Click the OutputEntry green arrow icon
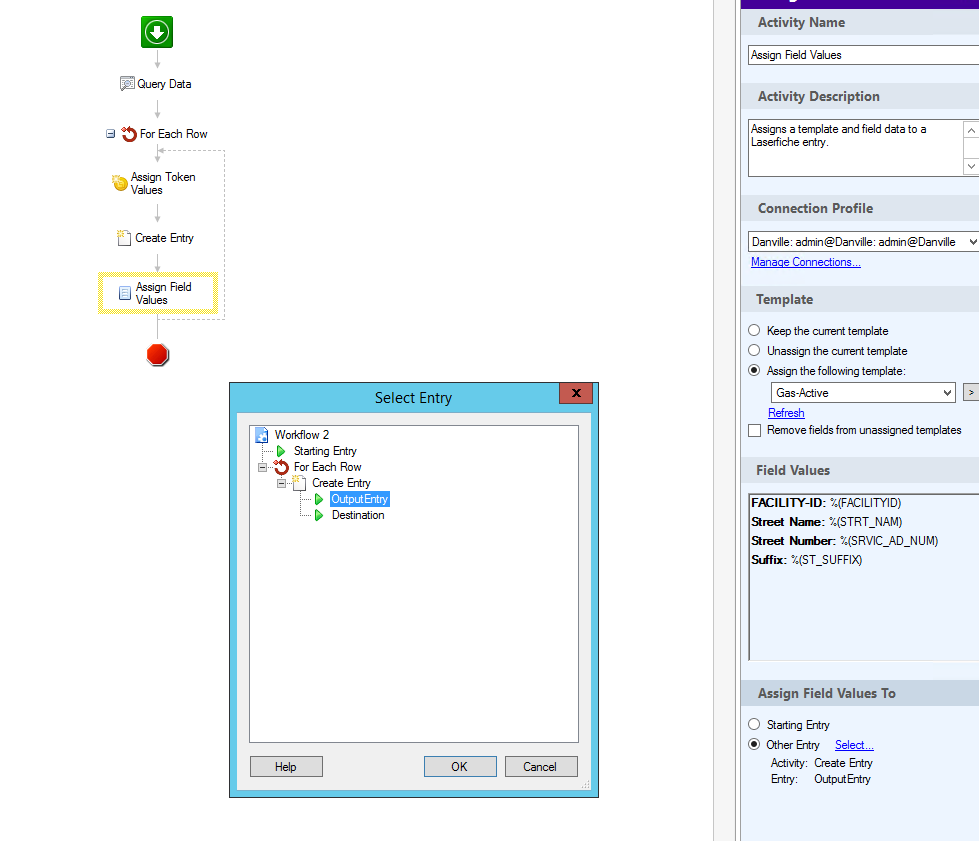Screen dimensions: 979x841 click(319, 499)
